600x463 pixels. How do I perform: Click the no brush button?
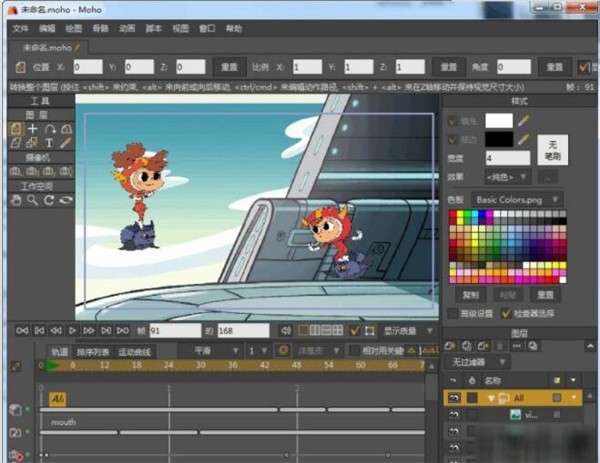pyautogui.click(x=553, y=150)
